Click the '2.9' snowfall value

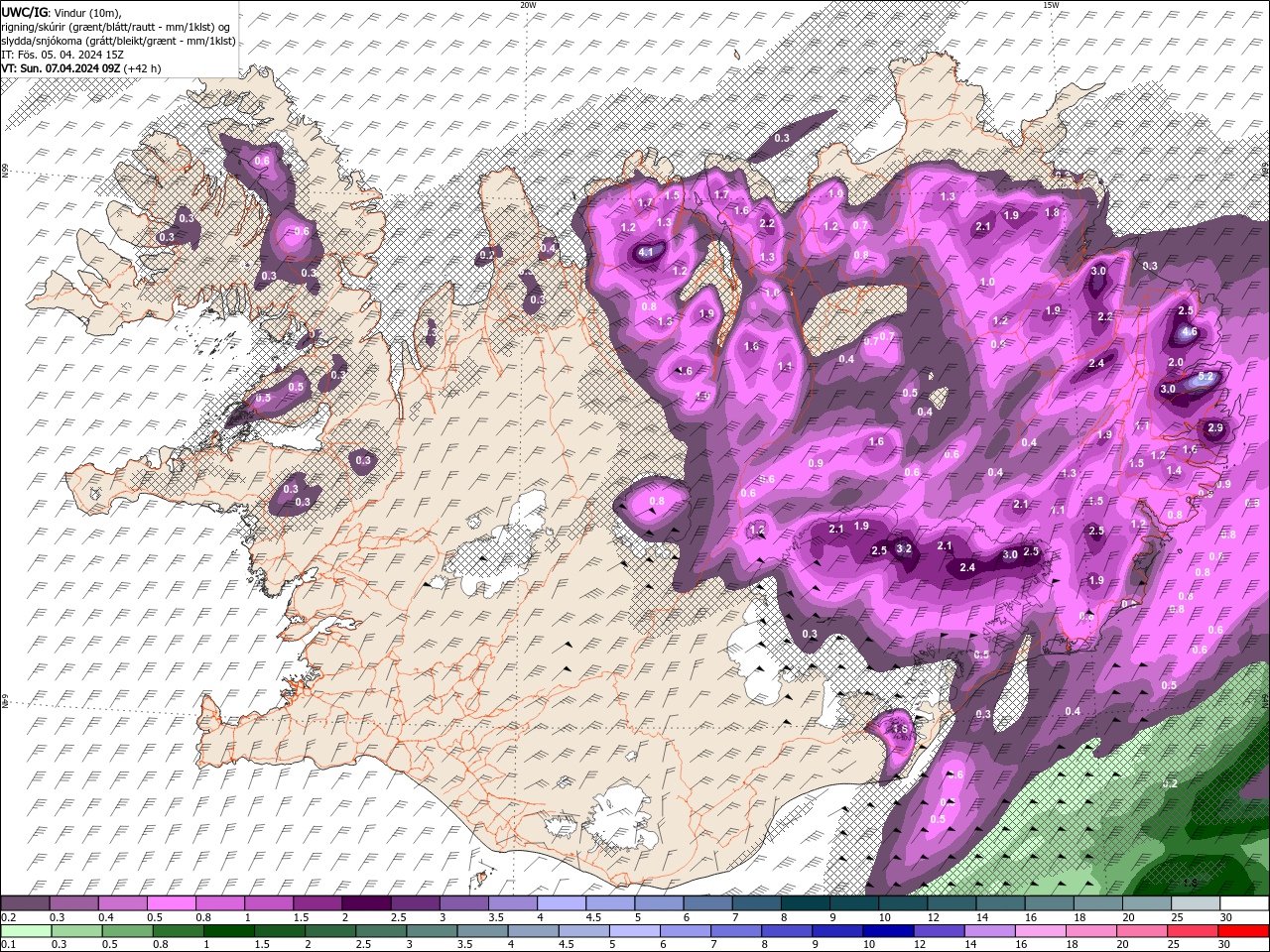[1215, 427]
